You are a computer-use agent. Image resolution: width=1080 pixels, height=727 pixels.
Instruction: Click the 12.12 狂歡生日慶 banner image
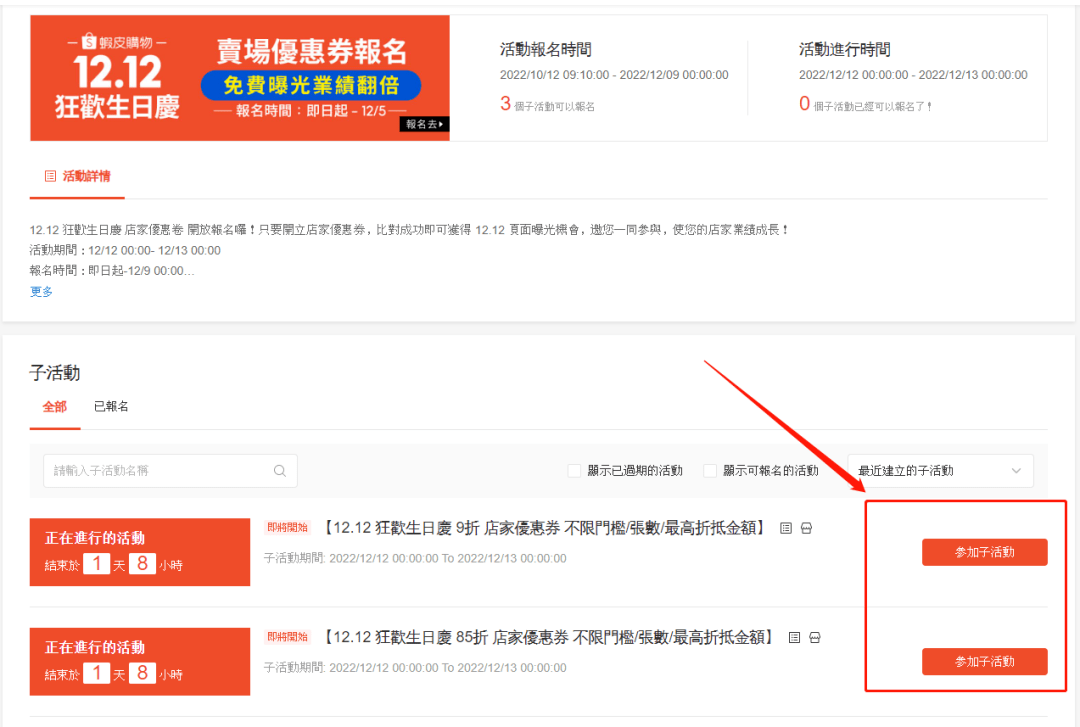point(240,78)
